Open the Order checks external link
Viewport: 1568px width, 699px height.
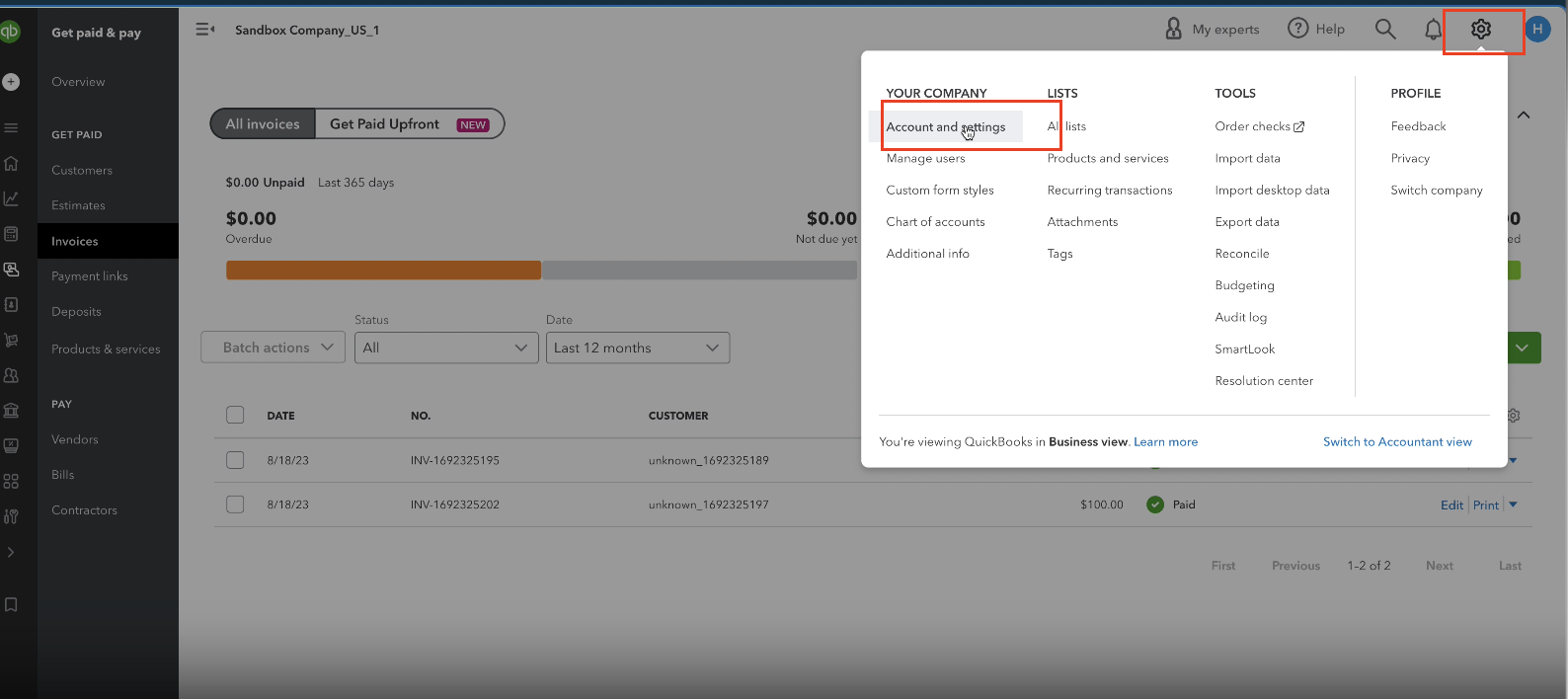point(1260,126)
